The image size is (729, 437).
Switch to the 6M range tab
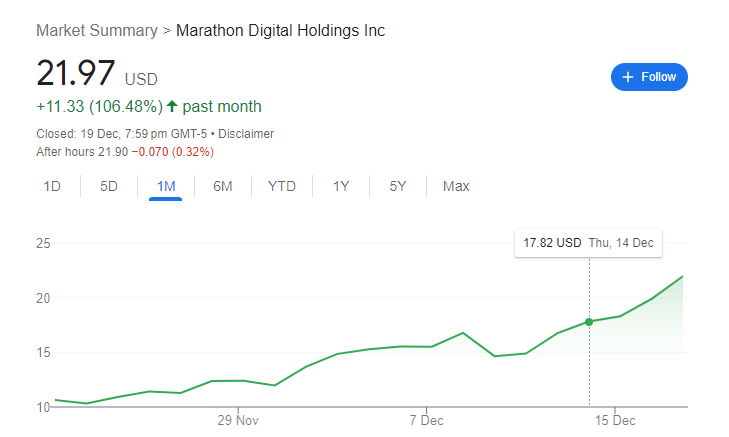223,186
